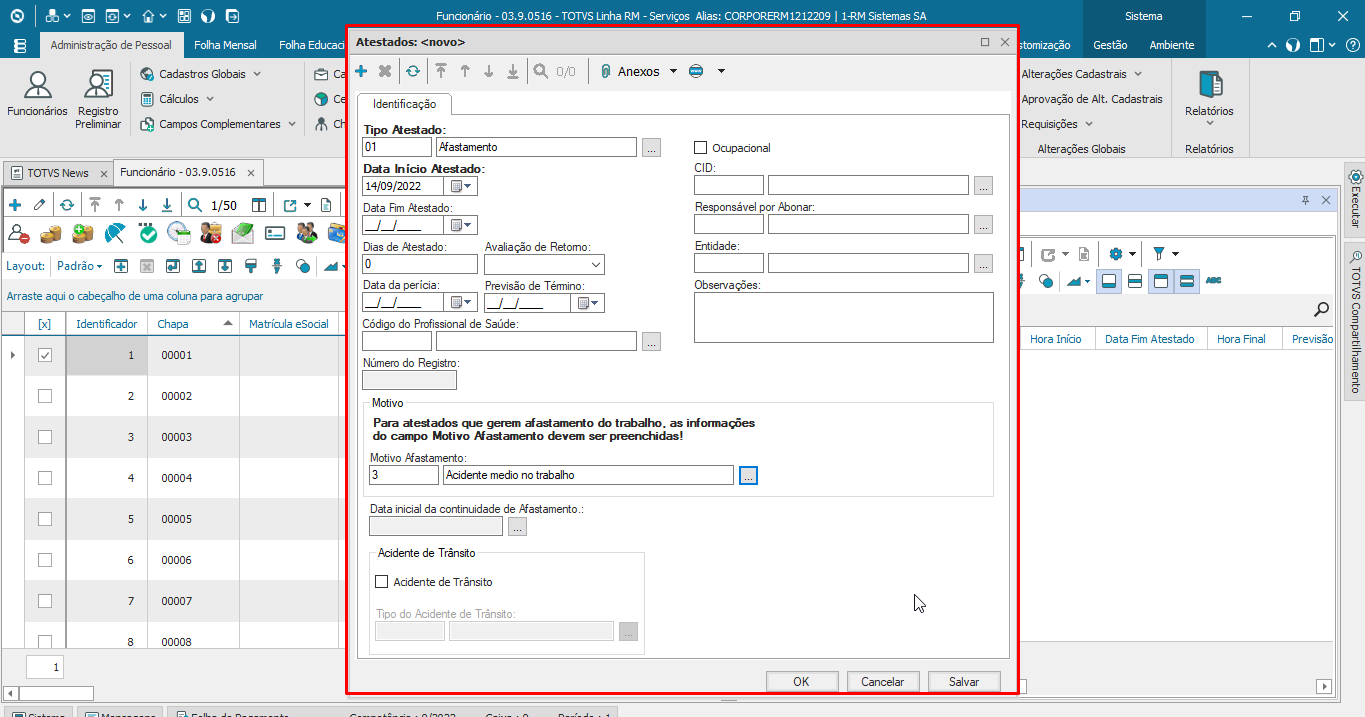
Task: Click the round blue icon beside Anexos
Action: 697,71
